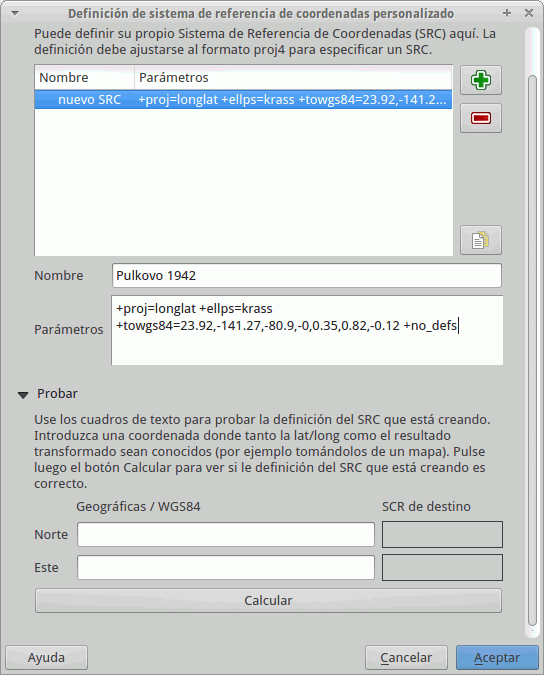Screen dimensions: 544x675
Task: Click the Norte result box under SCR de destino
Action: pos(442,535)
